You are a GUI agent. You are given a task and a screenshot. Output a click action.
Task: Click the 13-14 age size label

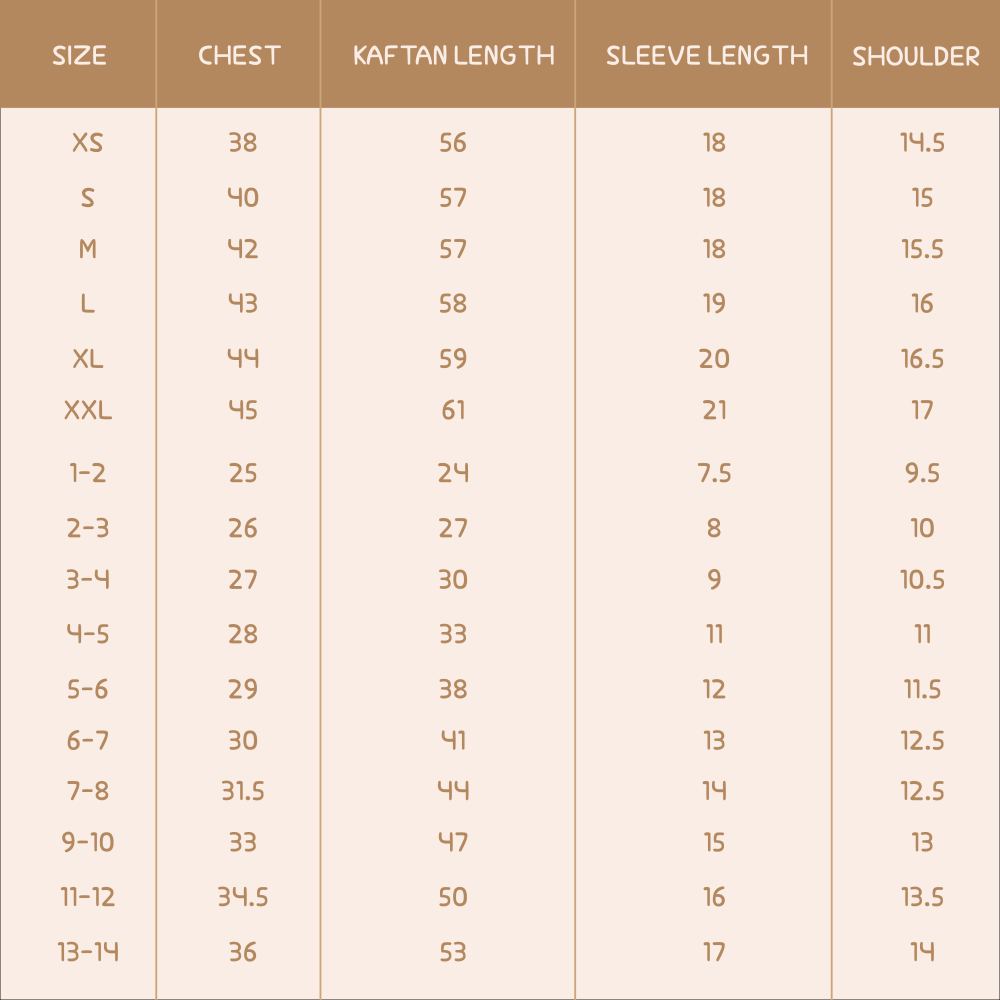[x=88, y=952]
